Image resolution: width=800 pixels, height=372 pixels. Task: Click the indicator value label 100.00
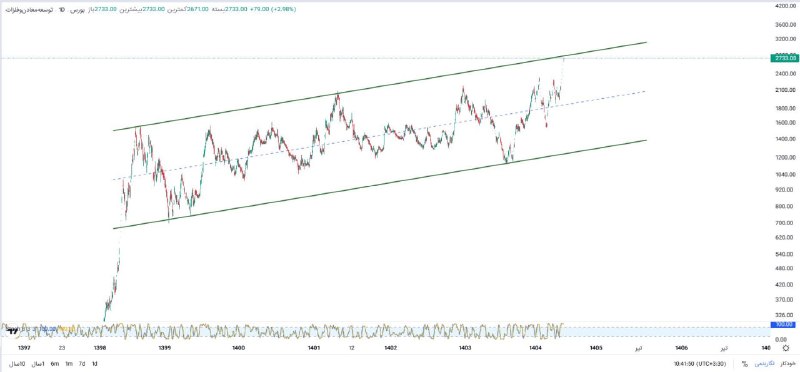coord(784,325)
